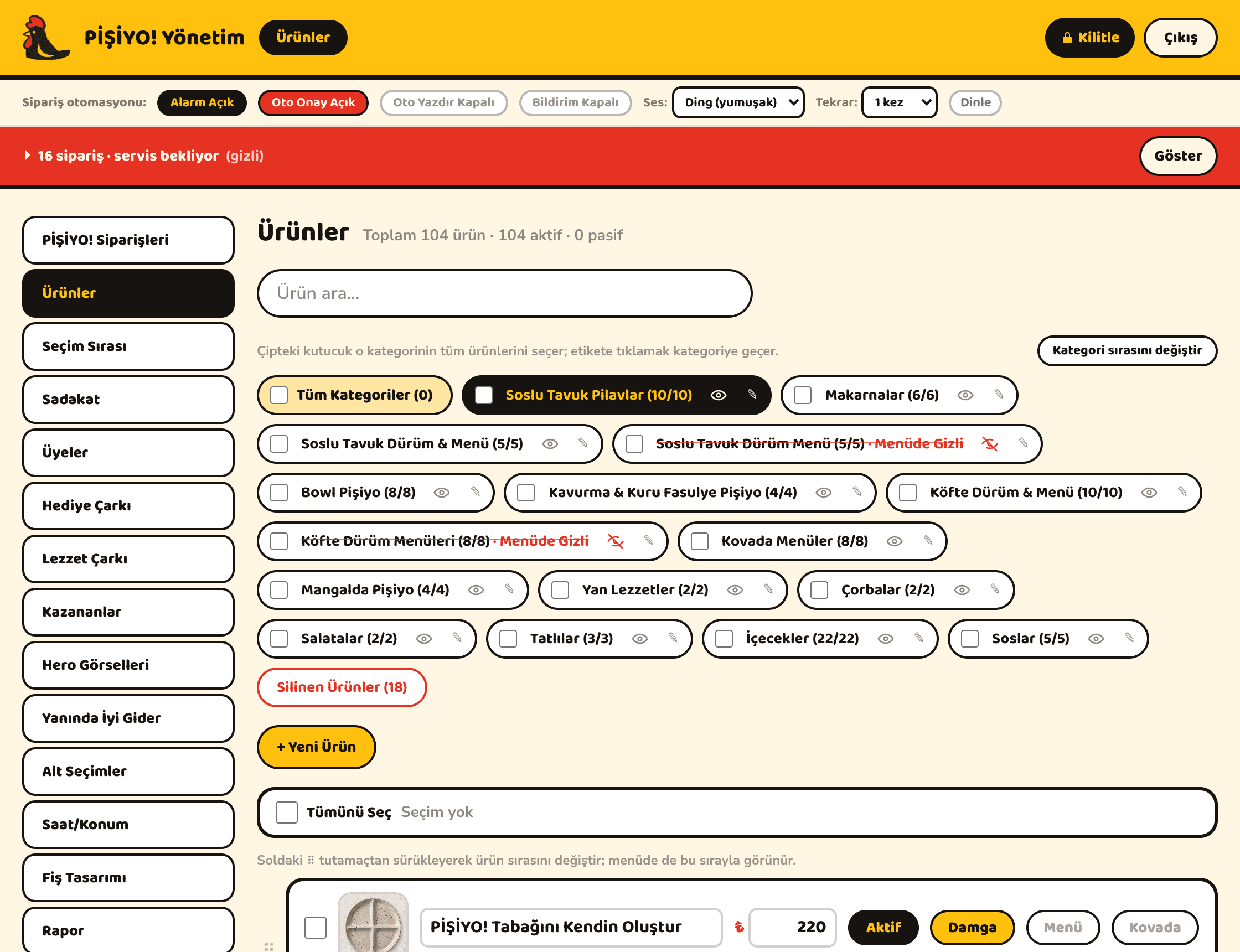Toggle Makarnalar visibility eye icon
The height and width of the screenshot is (952, 1240).
(965, 395)
